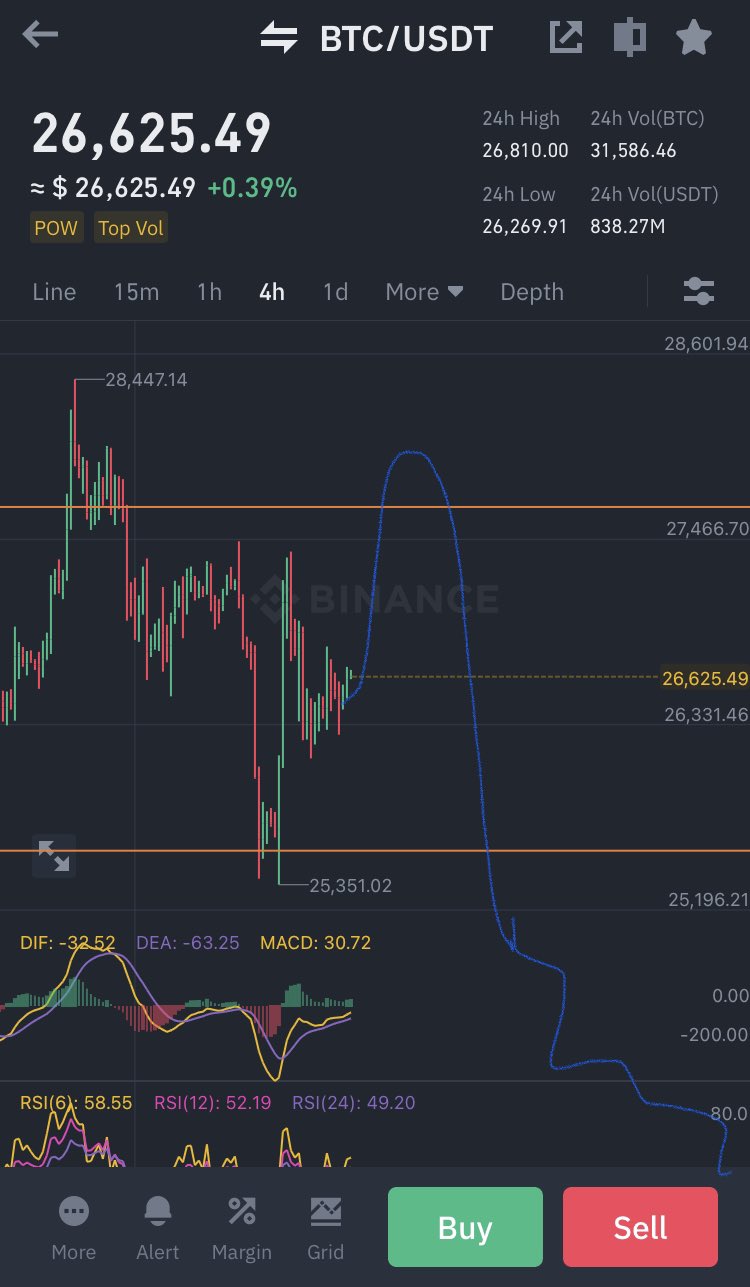
Task: Switch to the Depth tab
Action: (532, 292)
